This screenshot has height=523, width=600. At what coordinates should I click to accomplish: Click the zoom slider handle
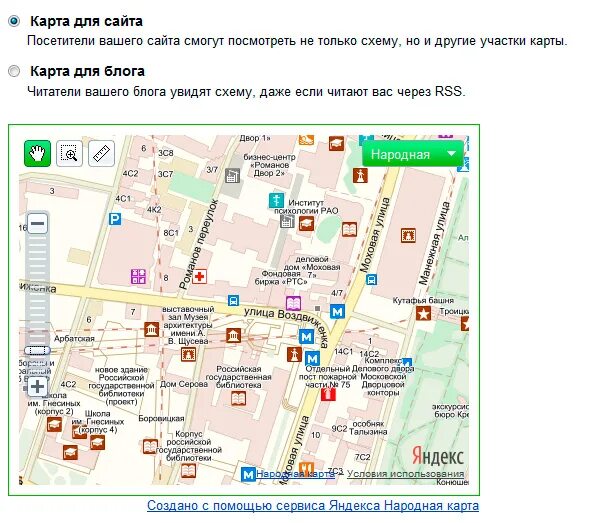pyautogui.click(x=38, y=350)
